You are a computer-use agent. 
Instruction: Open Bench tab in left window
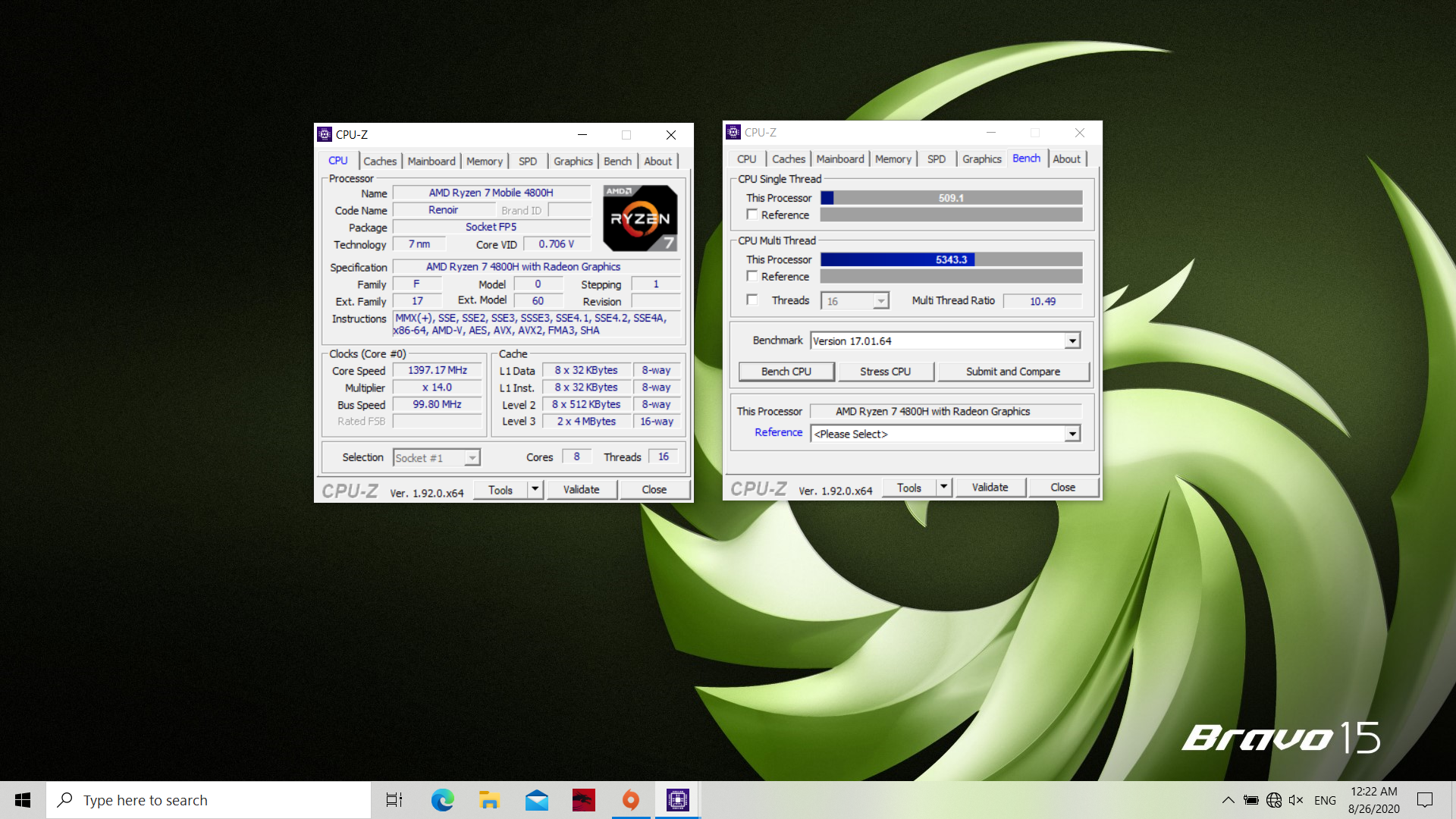coord(618,161)
